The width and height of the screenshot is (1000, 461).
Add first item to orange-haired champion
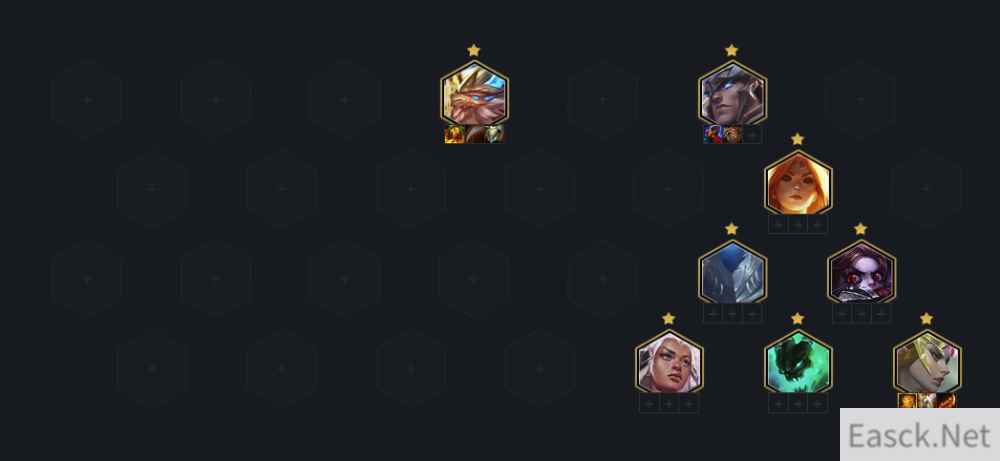coord(778,224)
